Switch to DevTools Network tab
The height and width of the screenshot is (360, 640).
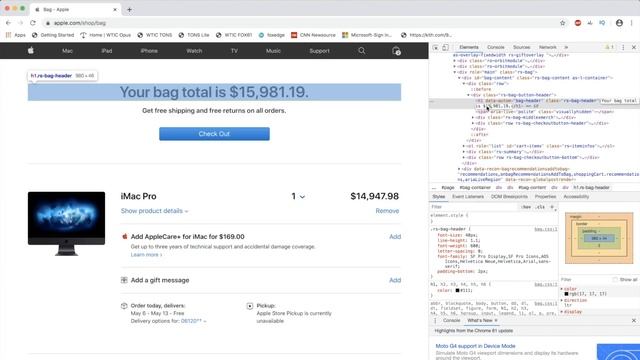pos(548,47)
